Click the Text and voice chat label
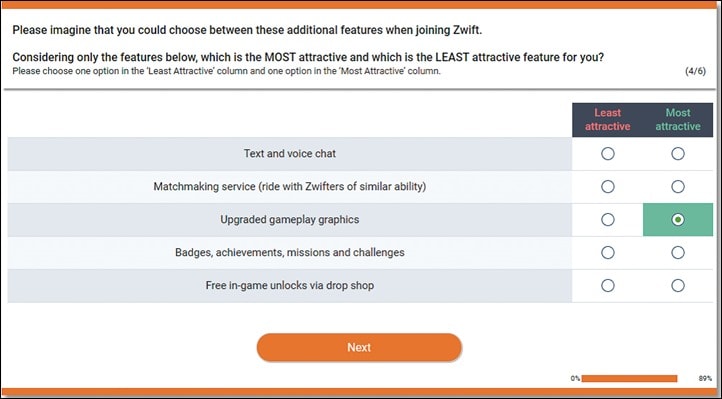 pyautogui.click(x=290, y=154)
